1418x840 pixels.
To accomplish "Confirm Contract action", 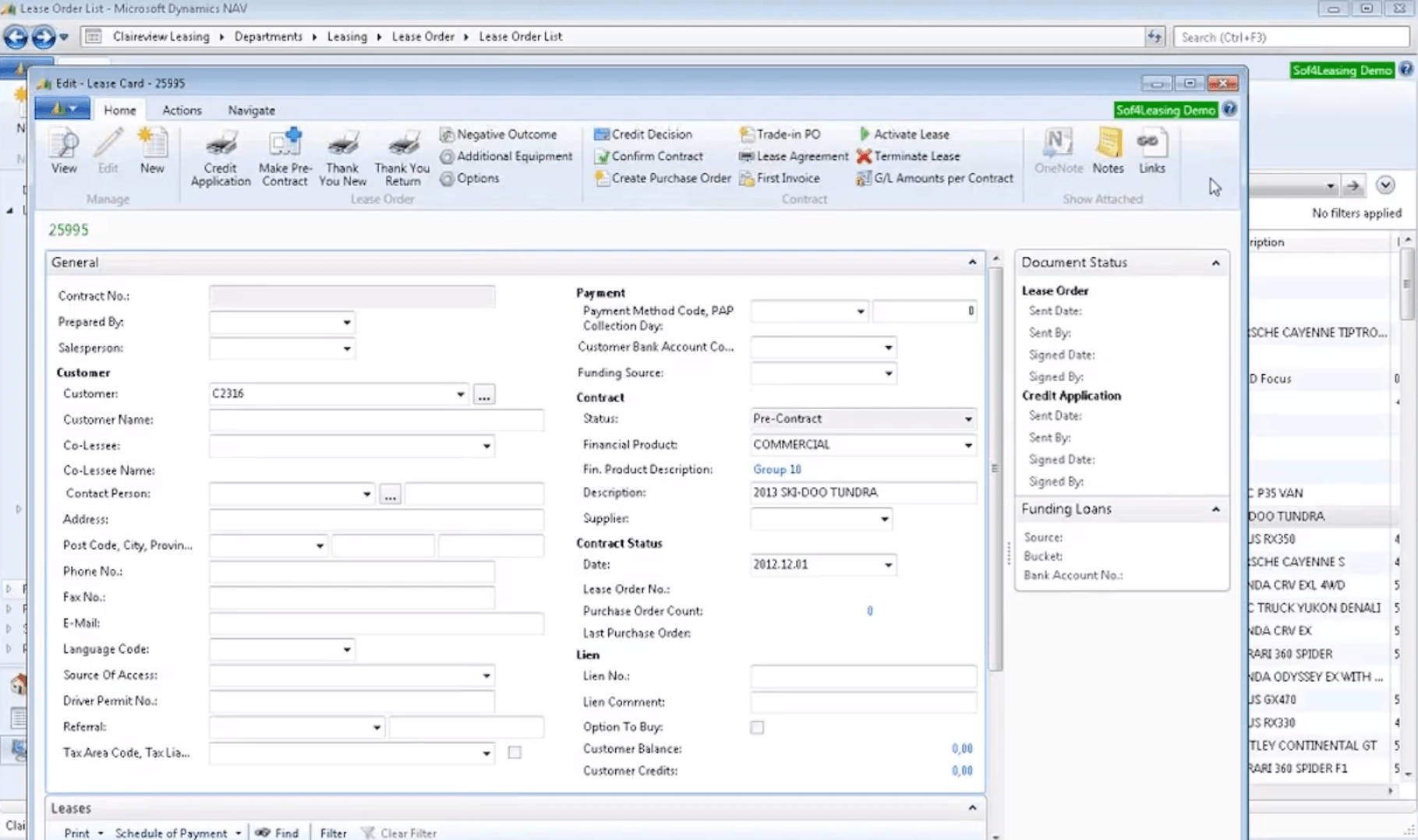I will (x=649, y=157).
